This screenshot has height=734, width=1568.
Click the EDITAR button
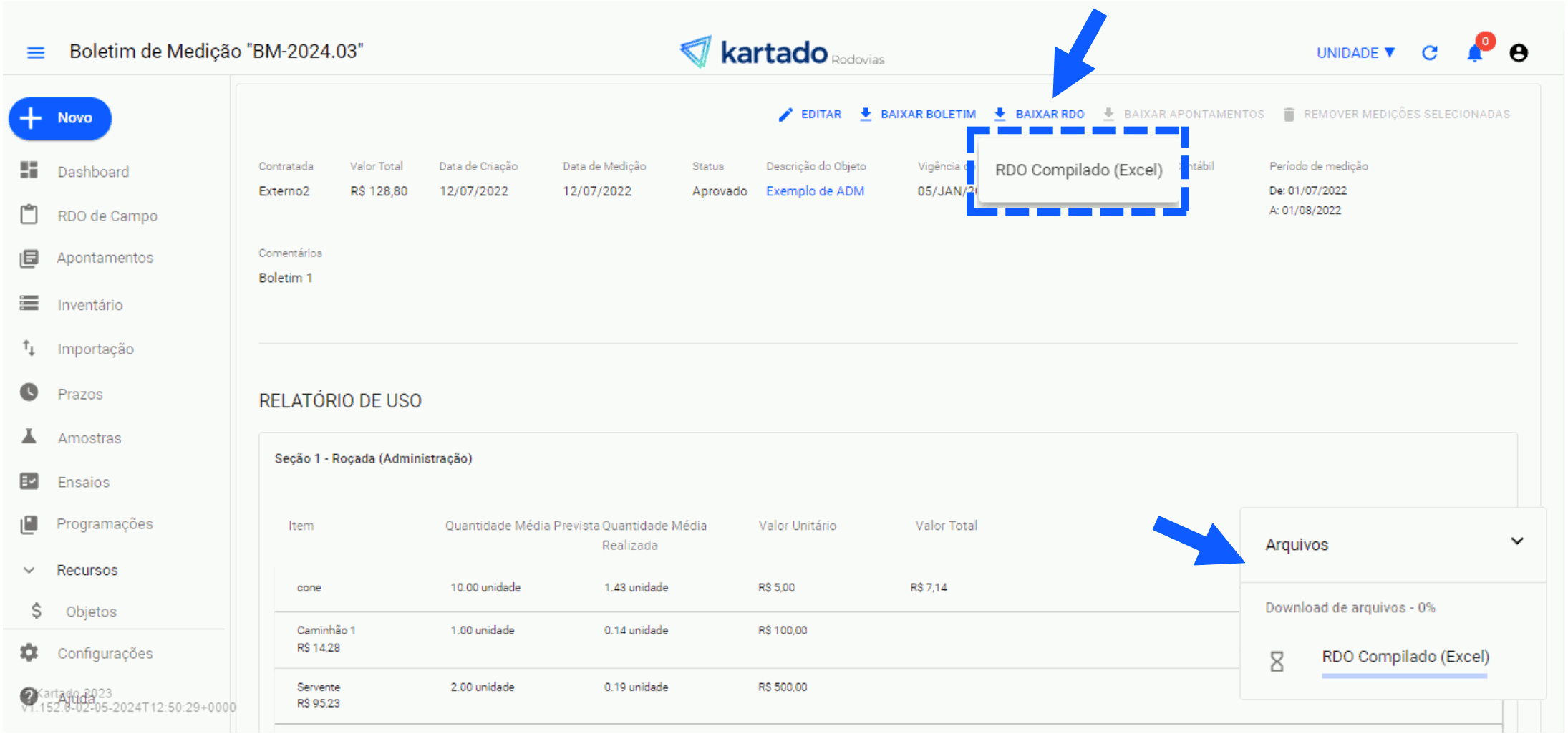(810, 115)
